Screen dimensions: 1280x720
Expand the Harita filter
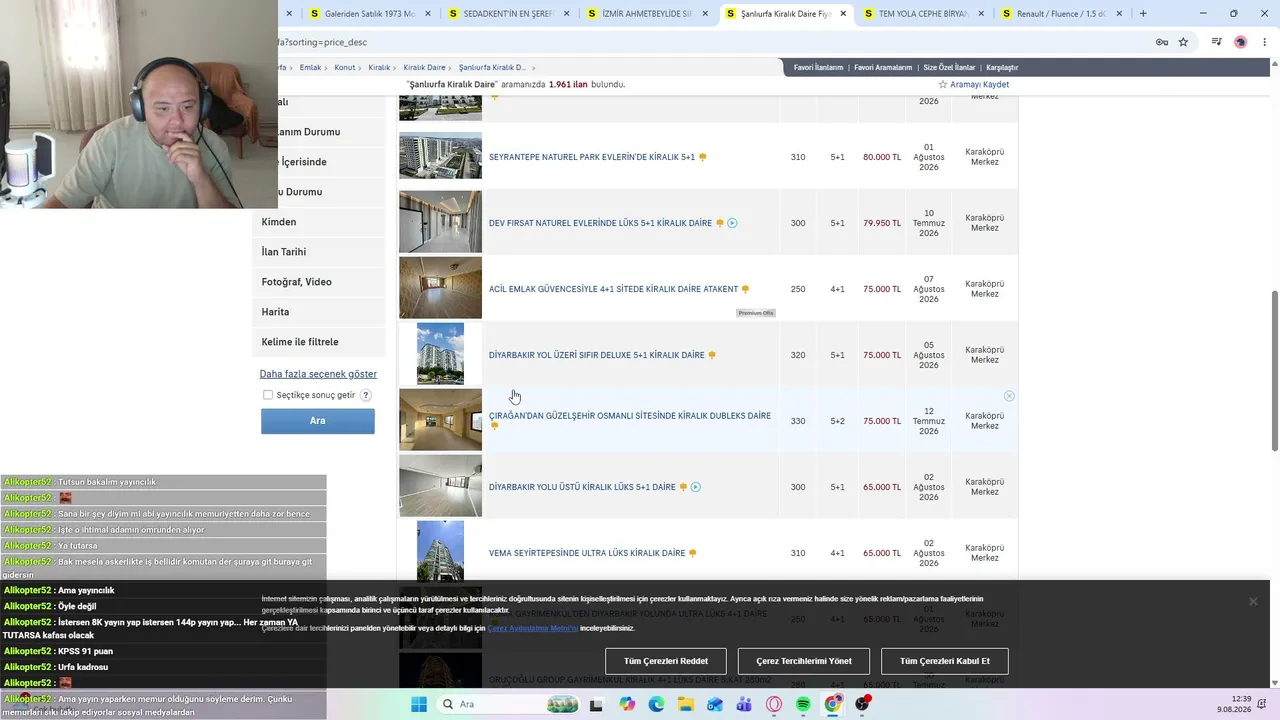[x=320, y=312]
